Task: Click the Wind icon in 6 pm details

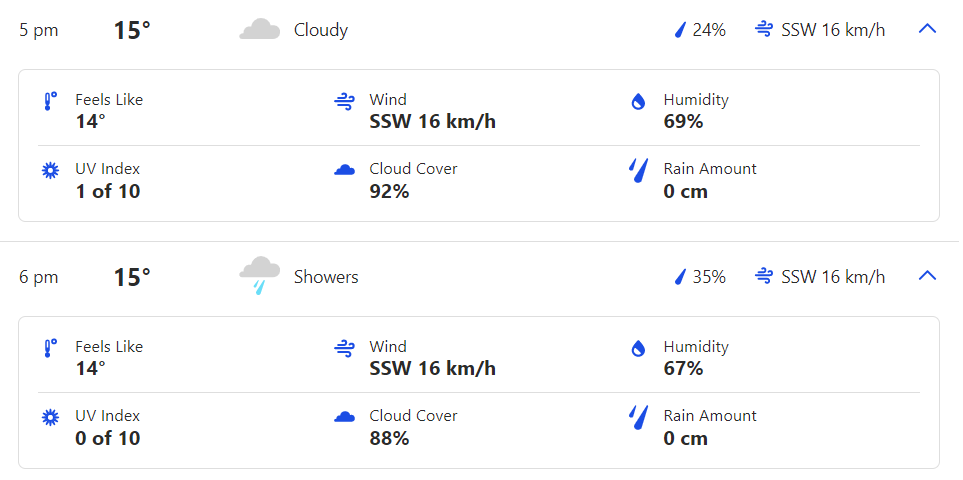Action: pos(345,348)
